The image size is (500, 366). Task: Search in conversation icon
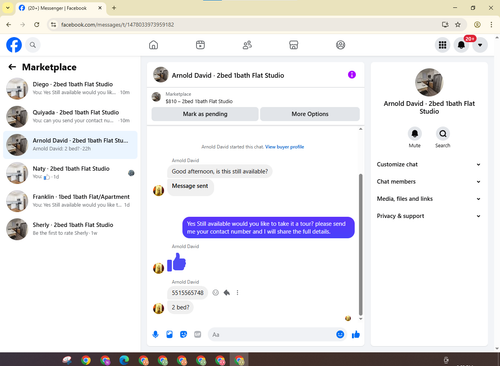coord(443,134)
